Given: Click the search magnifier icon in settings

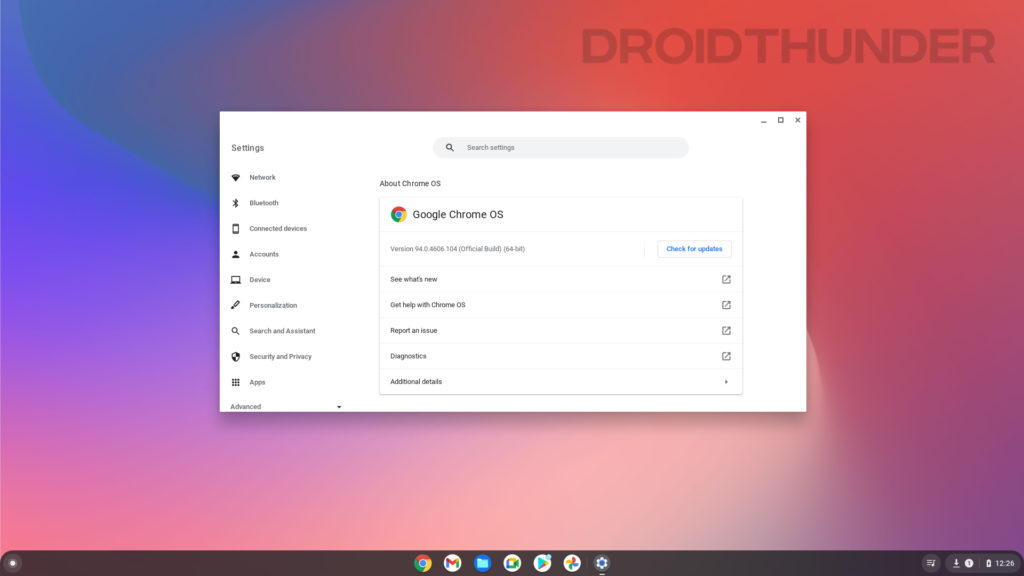Looking at the screenshot, I should click(x=450, y=148).
